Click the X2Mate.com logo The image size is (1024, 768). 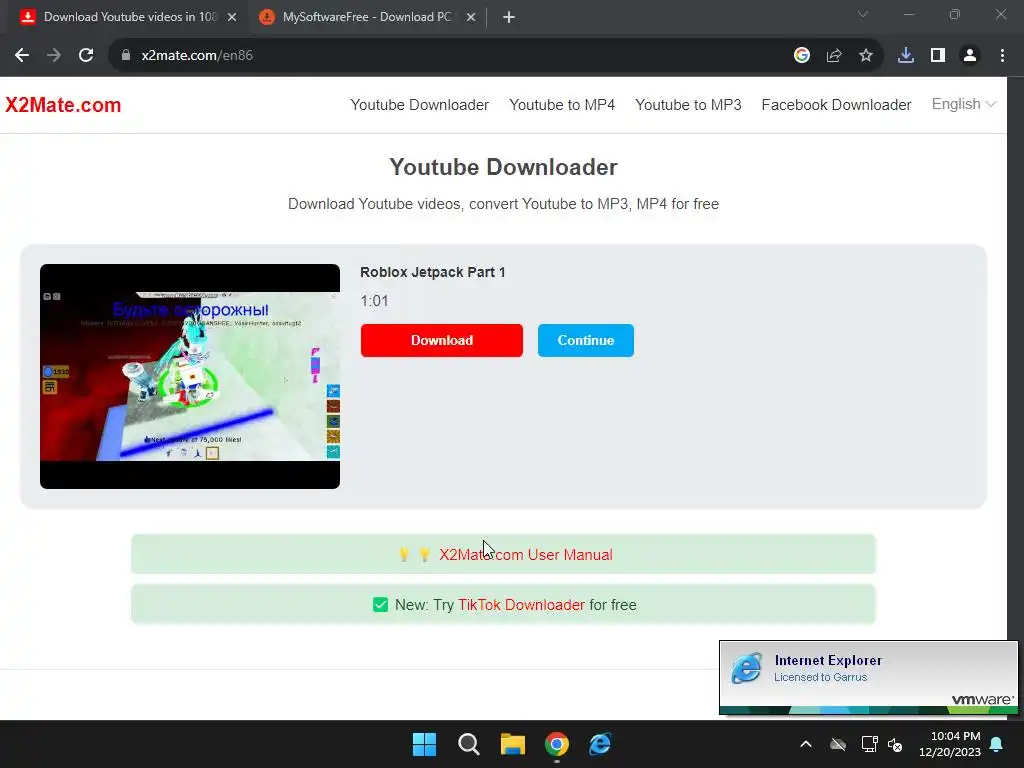click(63, 105)
